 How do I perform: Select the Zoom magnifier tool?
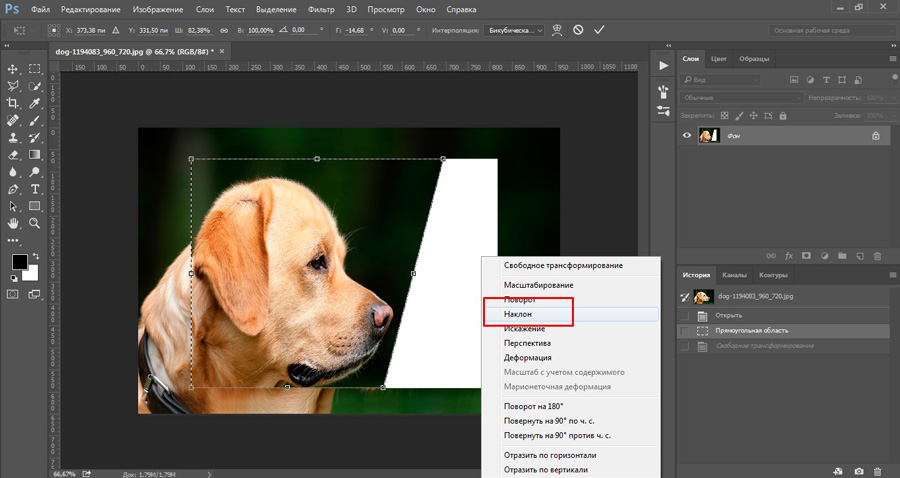point(35,223)
